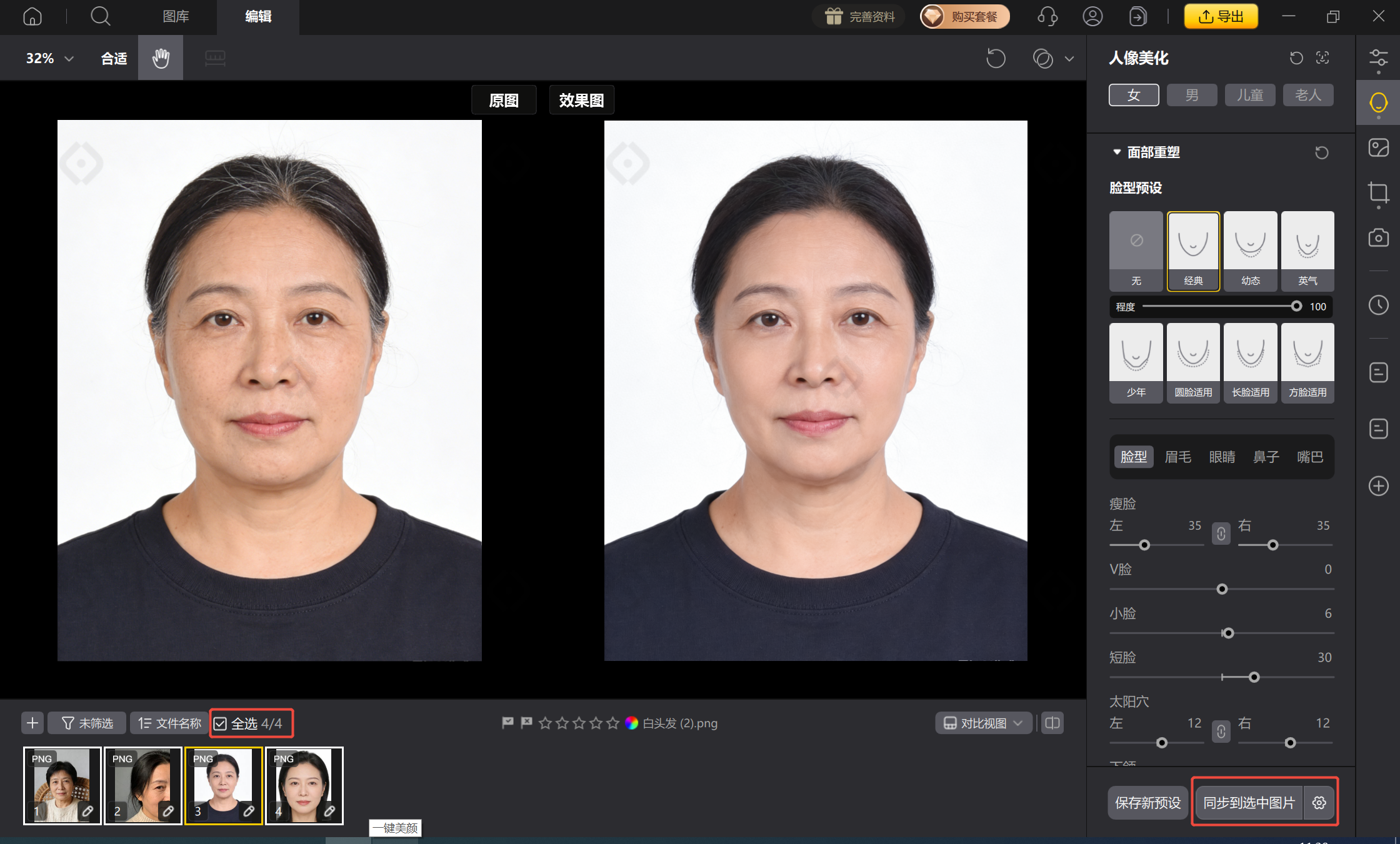
Task: Click the plus icon at sidebar bottom
Action: tap(1378, 486)
